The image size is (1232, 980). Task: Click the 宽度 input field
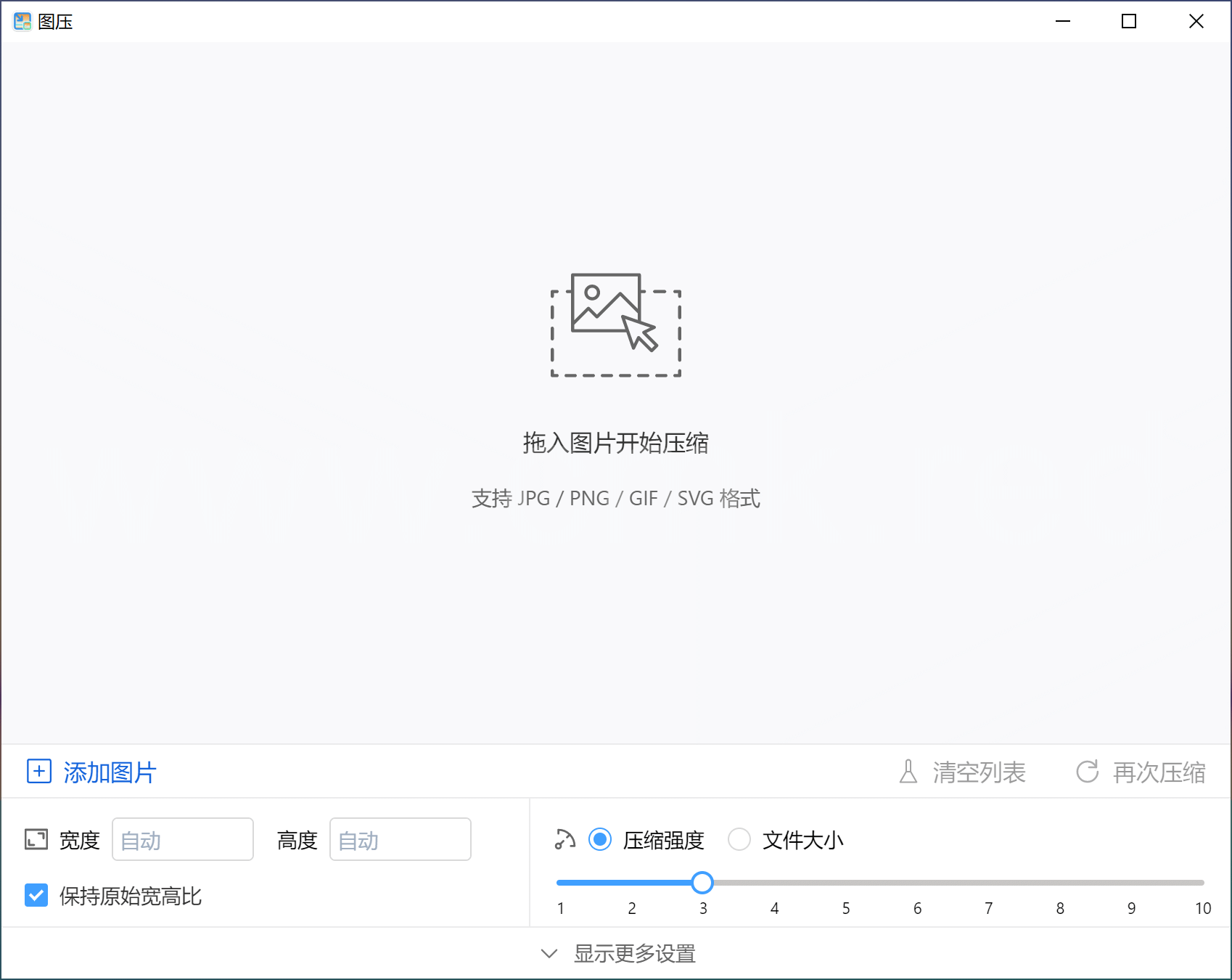pos(183,840)
